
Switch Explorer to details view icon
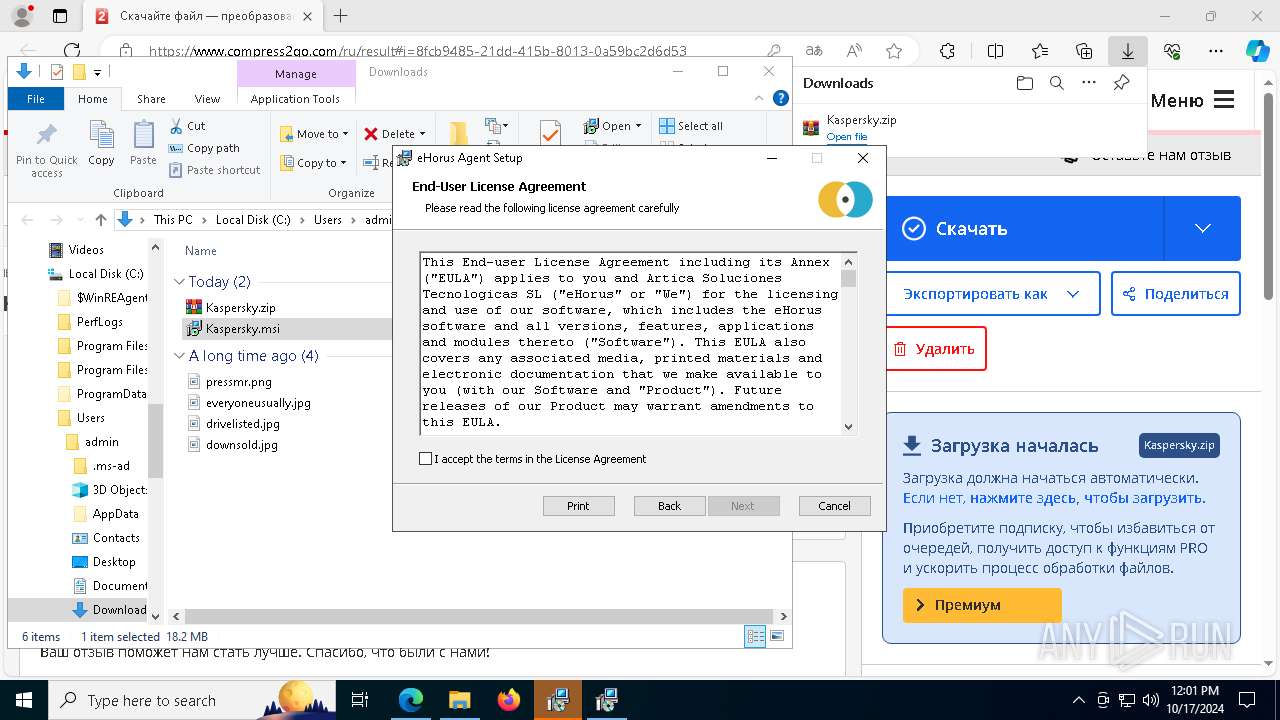[x=755, y=636]
